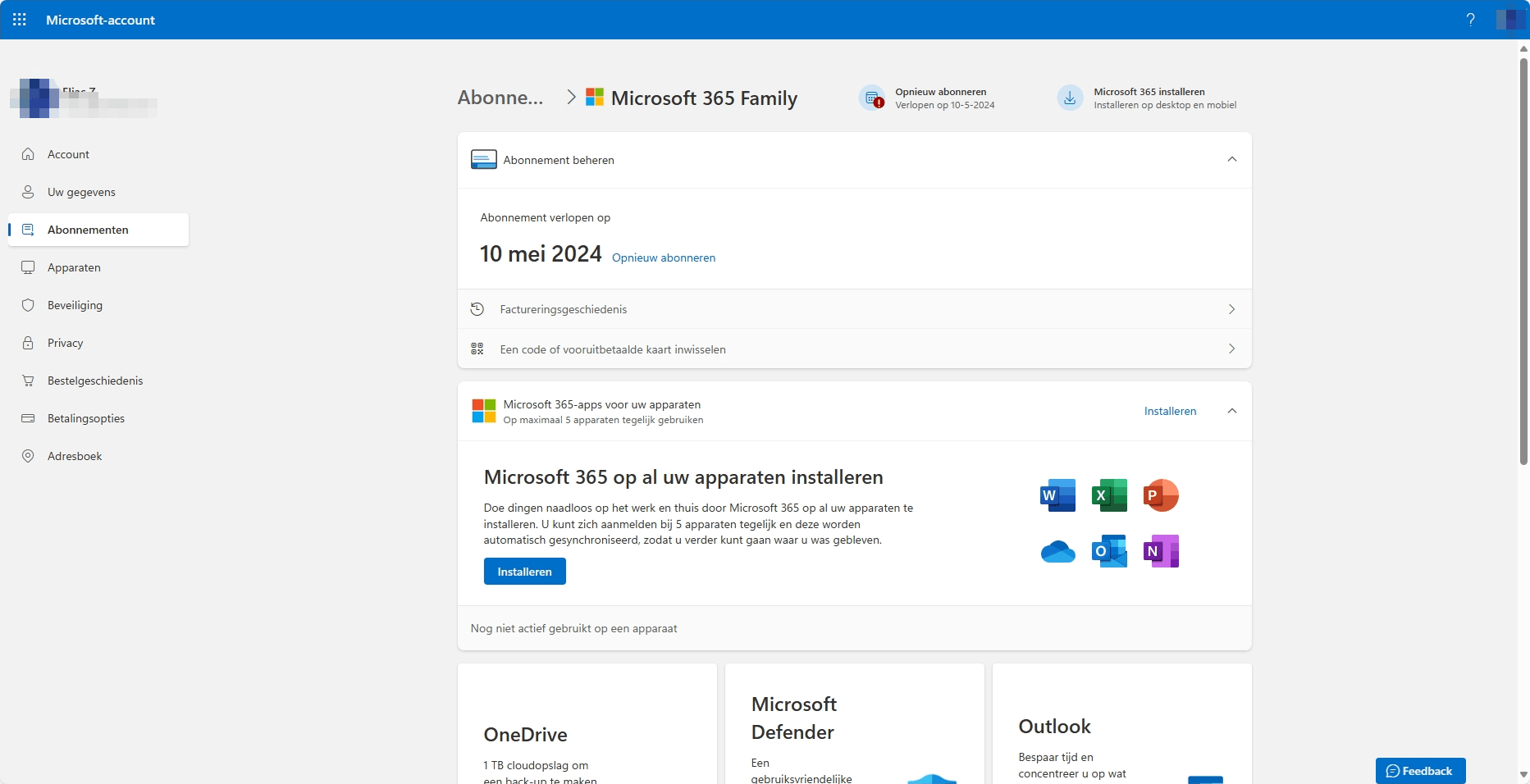
Task: Click Microsoft 365 installeren text at top
Action: tap(1149, 92)
